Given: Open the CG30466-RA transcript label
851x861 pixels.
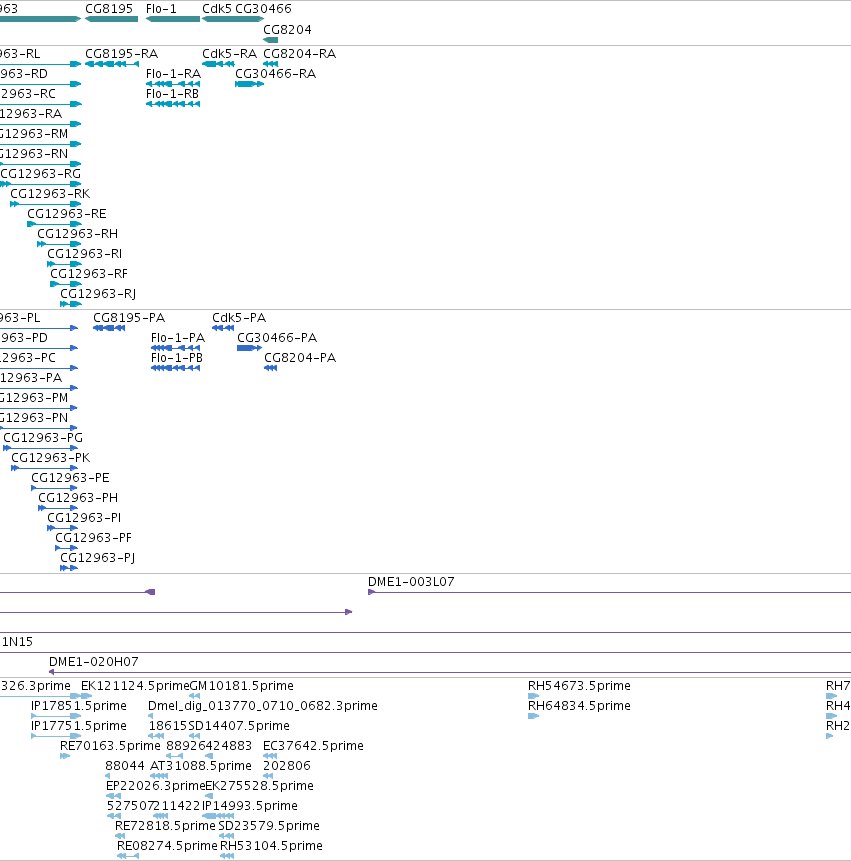Looking at the screenshot, I should pos(276,74).
